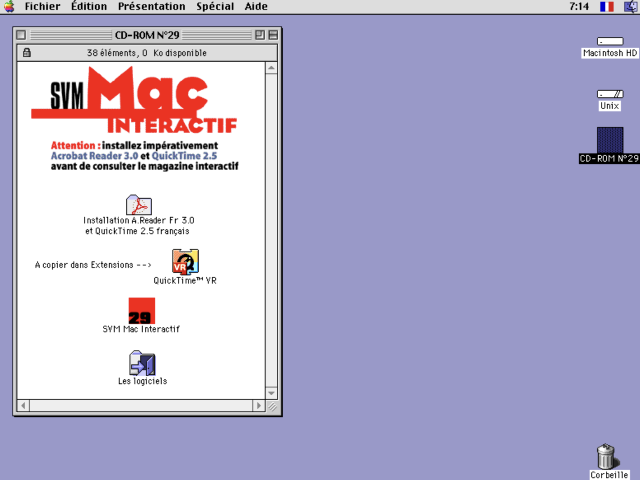This screenshot has height=480, width=640.
Task: Click the window resize grip corner
Action: coord(272,406)
